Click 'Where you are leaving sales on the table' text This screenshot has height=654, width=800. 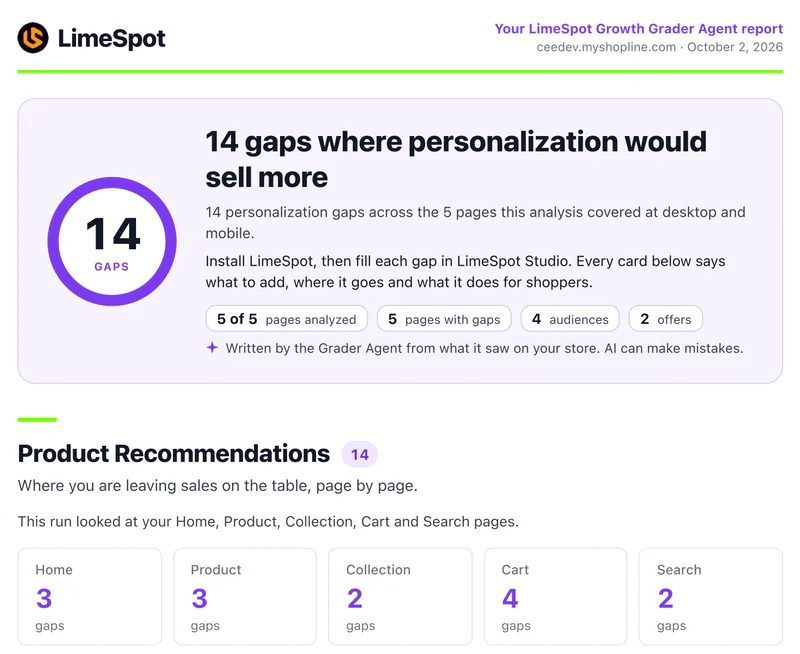pos(218,486)
